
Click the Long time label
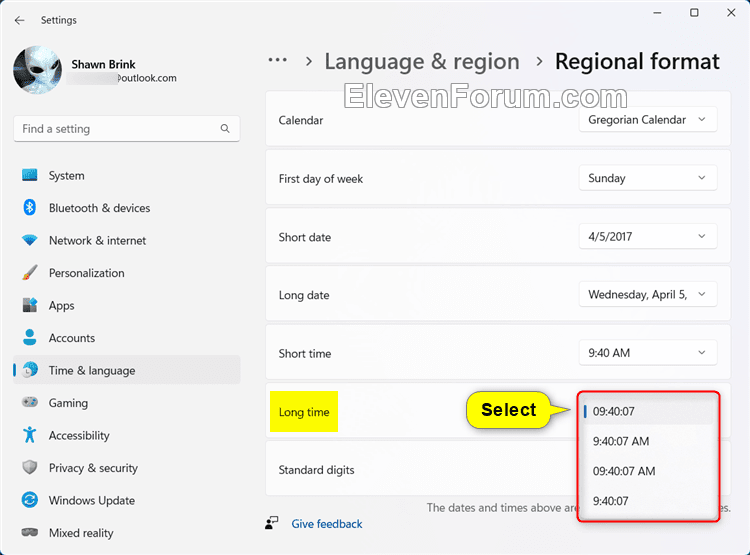point(304,412)
